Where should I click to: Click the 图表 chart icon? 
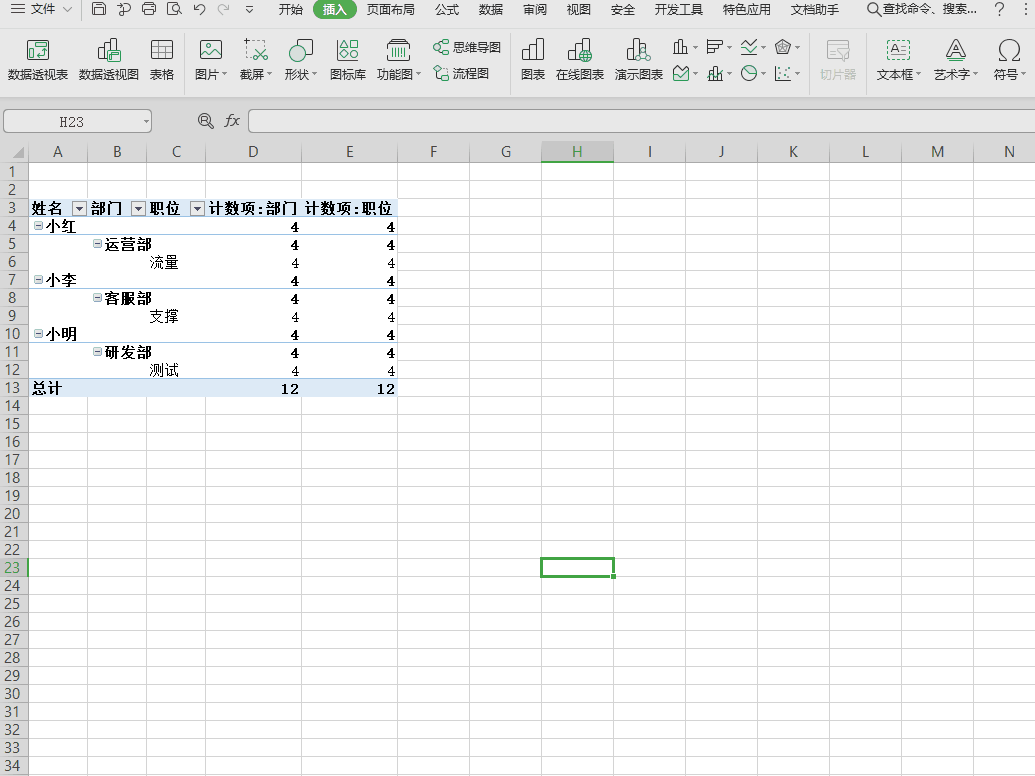point(533,59)
